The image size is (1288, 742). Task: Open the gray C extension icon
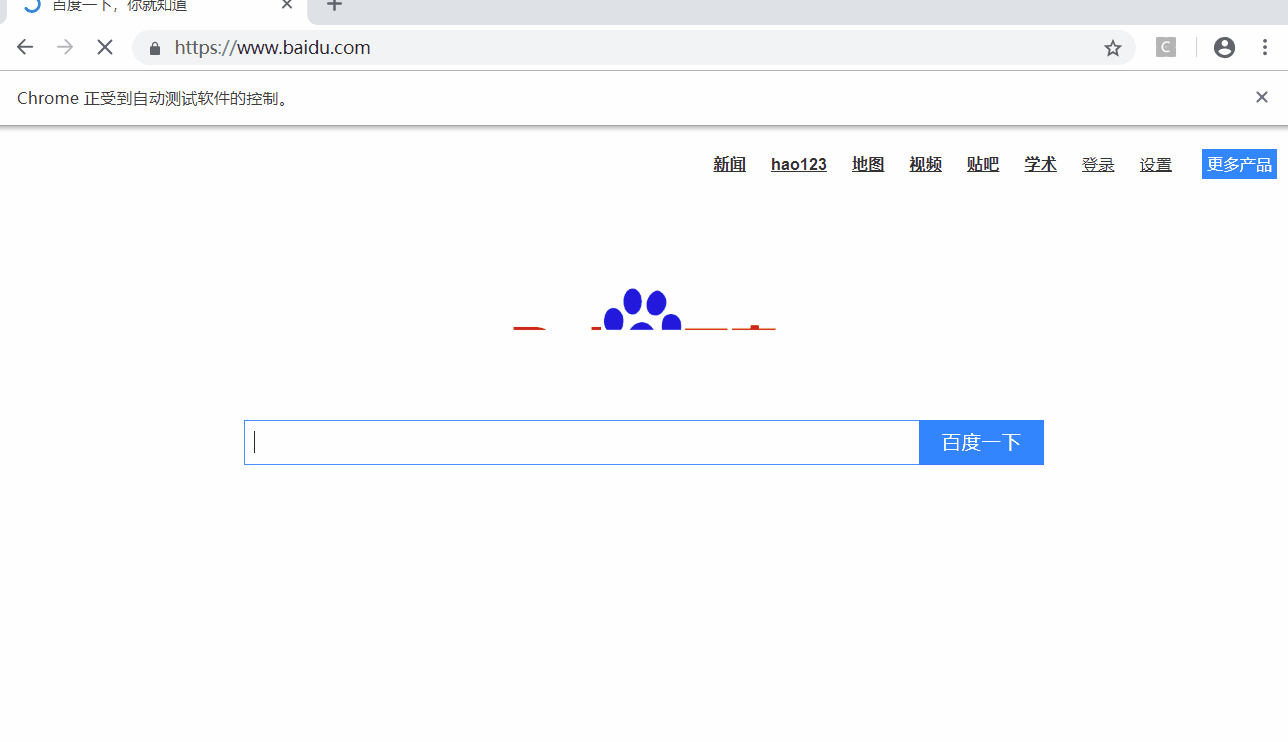pyautogui.click(x=1166, y=47)
